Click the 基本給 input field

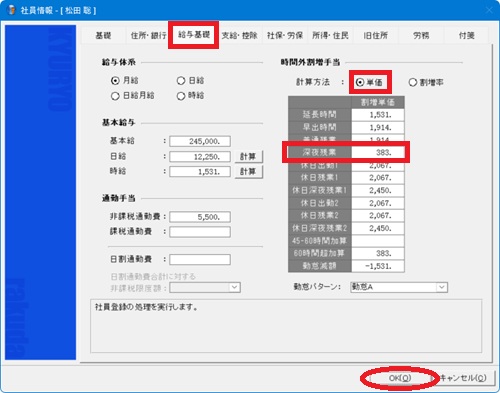(x=200, y=141)
